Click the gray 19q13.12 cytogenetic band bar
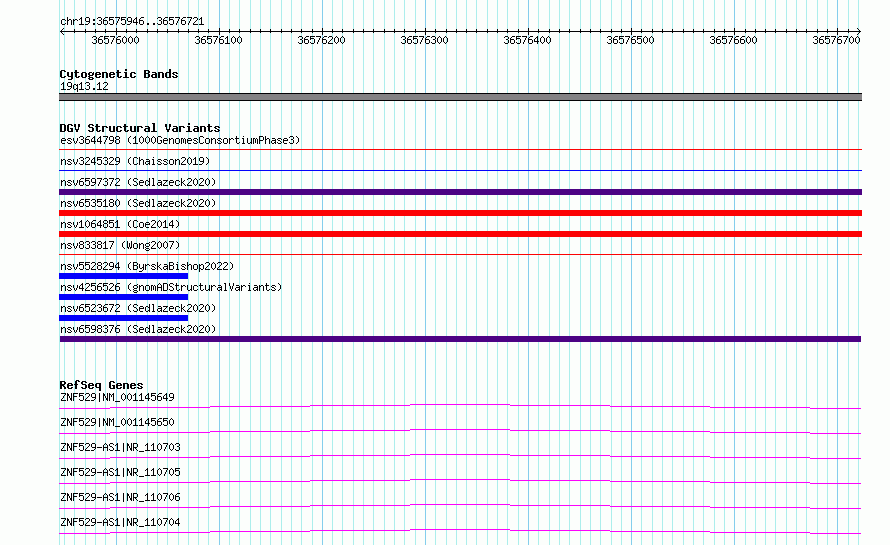Screen dimensions: 890x545 (460, 97)
